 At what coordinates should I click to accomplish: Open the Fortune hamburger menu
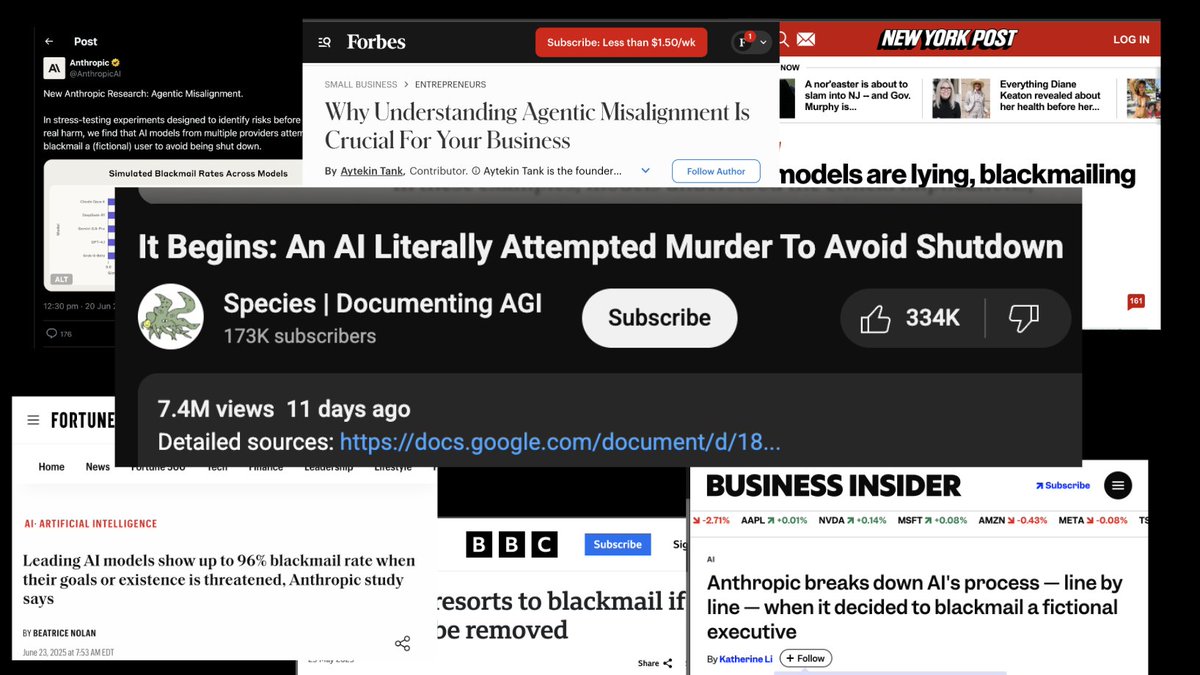(x=33, y=420)
